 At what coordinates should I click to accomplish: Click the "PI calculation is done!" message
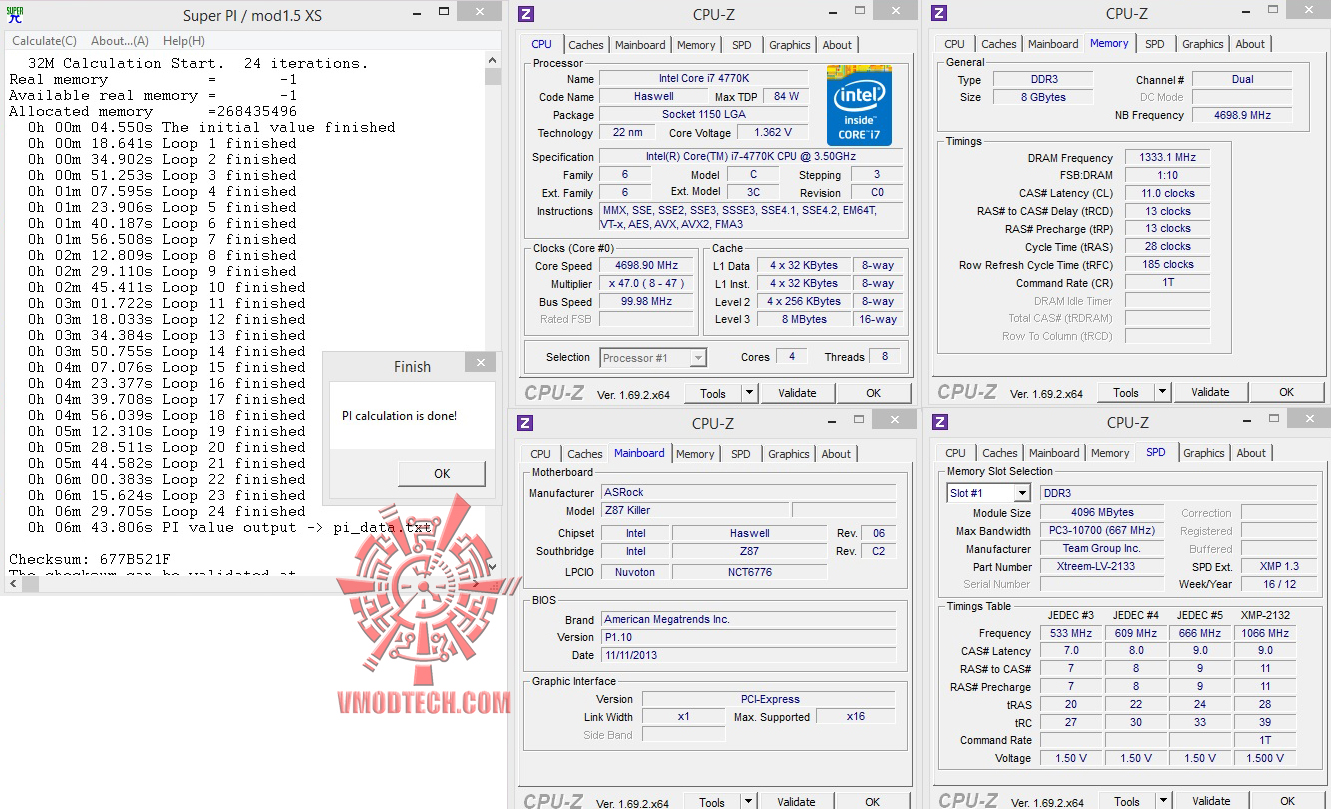(399, 415)
